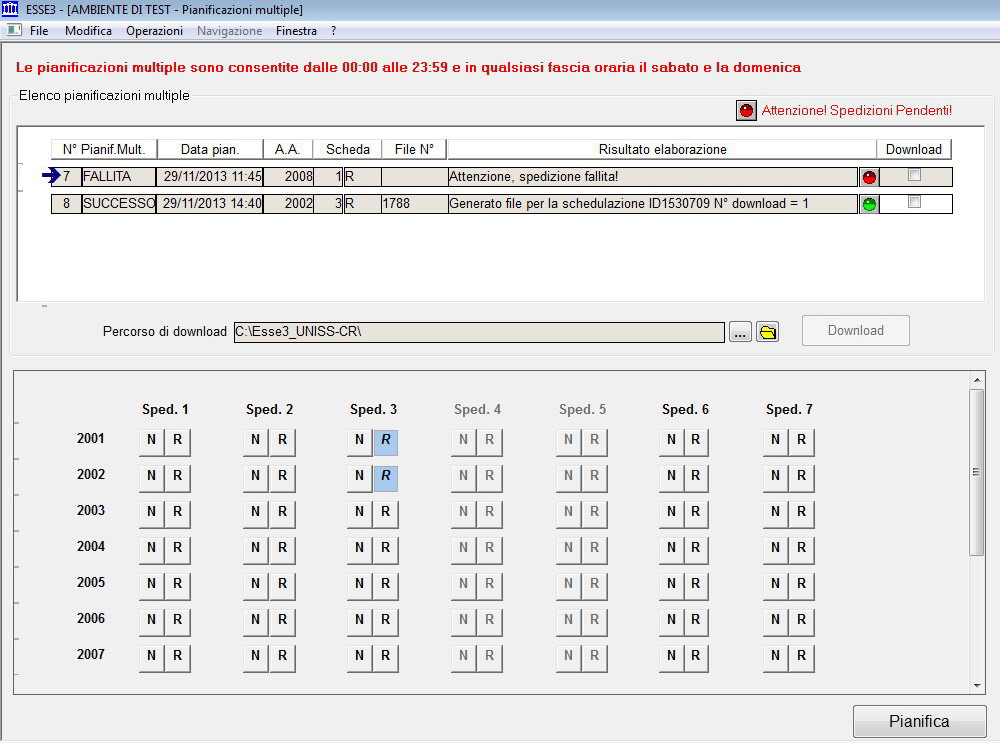
Task: Click the 'Sped. 1' column label
Action: (x=165, y=409)
